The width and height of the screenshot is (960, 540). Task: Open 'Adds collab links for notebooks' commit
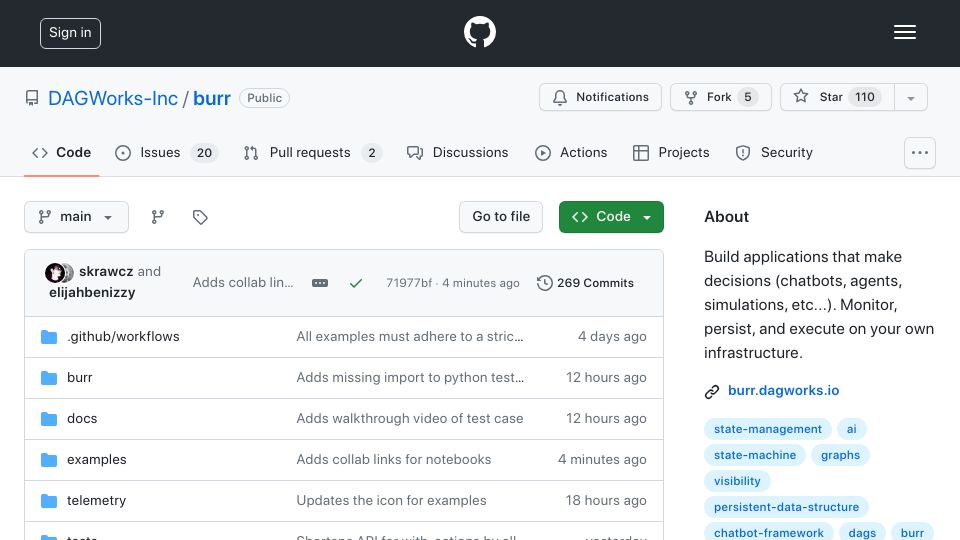pyautogui.click(x=394, y=460)
